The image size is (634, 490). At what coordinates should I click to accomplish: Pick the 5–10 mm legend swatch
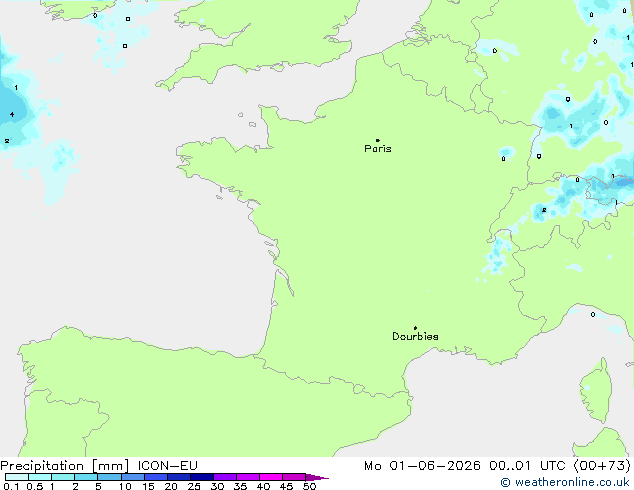(110, 477)
